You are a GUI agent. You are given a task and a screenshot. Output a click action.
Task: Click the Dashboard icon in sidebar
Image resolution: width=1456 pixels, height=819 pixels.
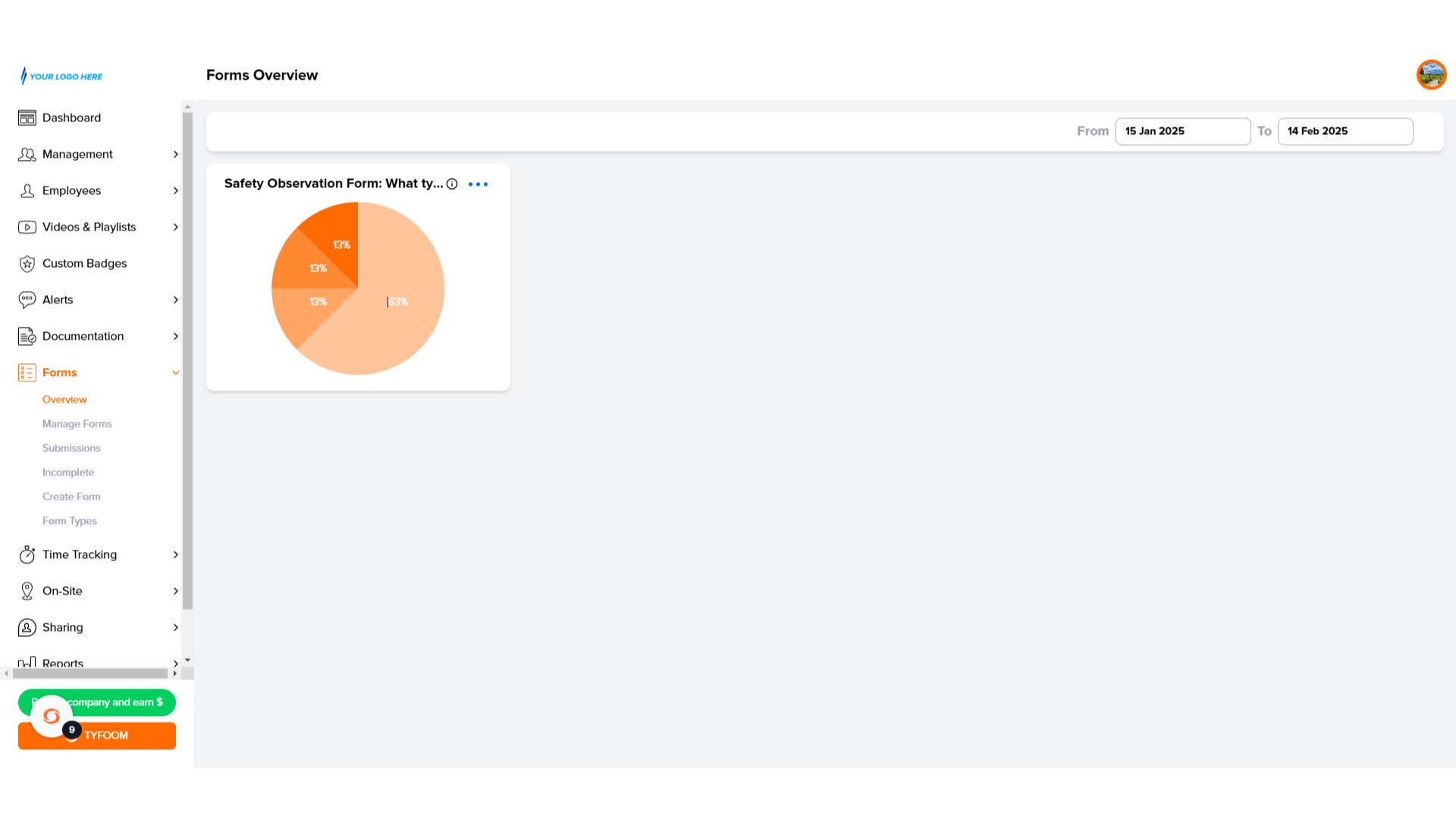point(27,117)
